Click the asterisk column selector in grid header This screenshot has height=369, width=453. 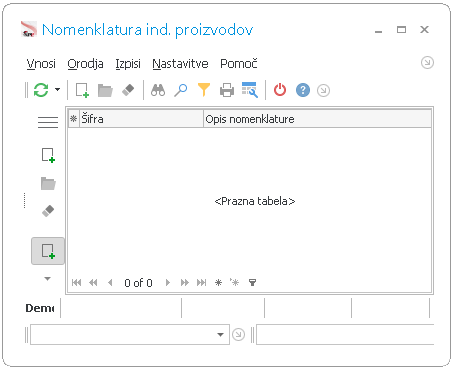74,119
